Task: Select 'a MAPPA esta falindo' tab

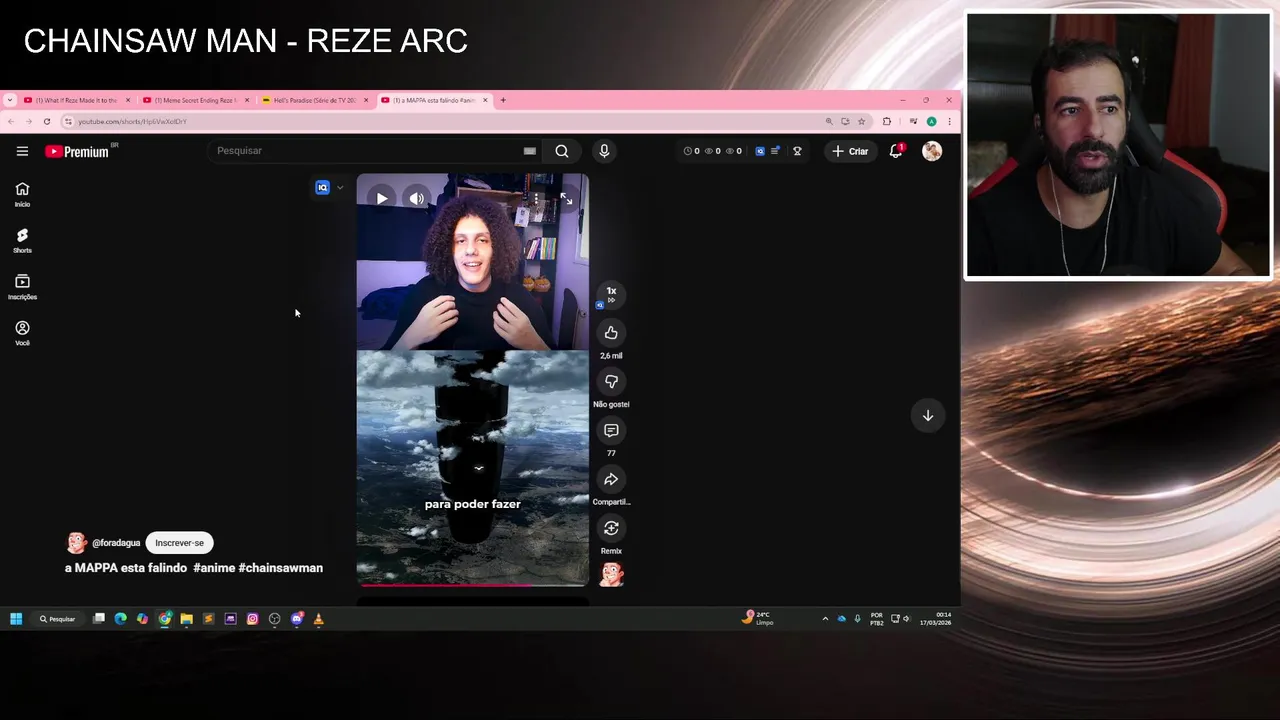Action: (434, 100)
